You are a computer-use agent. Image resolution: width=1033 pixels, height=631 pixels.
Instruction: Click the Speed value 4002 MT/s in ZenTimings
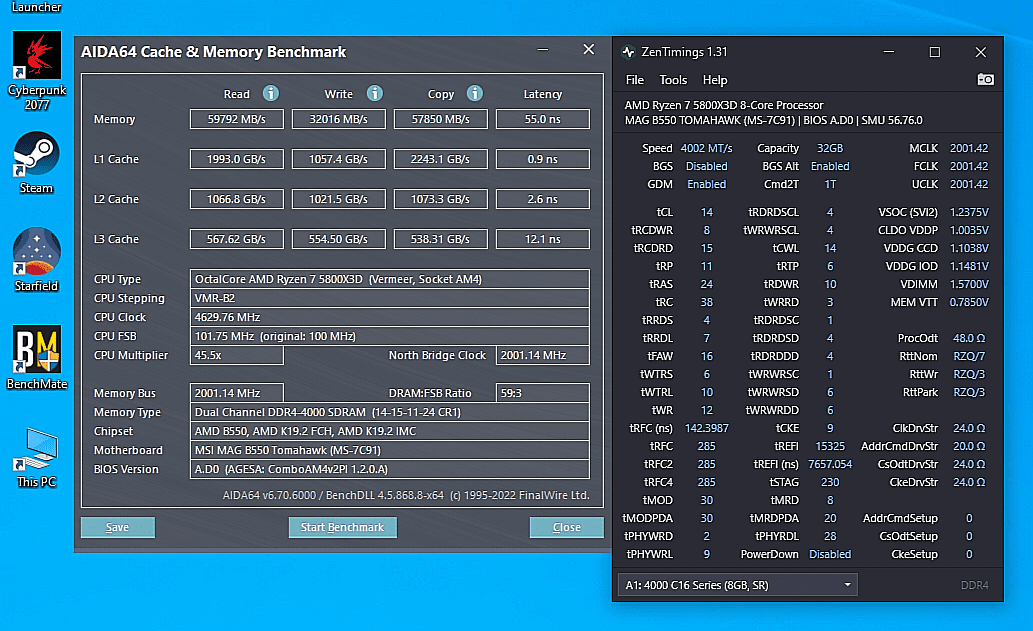tap(706, 148)
